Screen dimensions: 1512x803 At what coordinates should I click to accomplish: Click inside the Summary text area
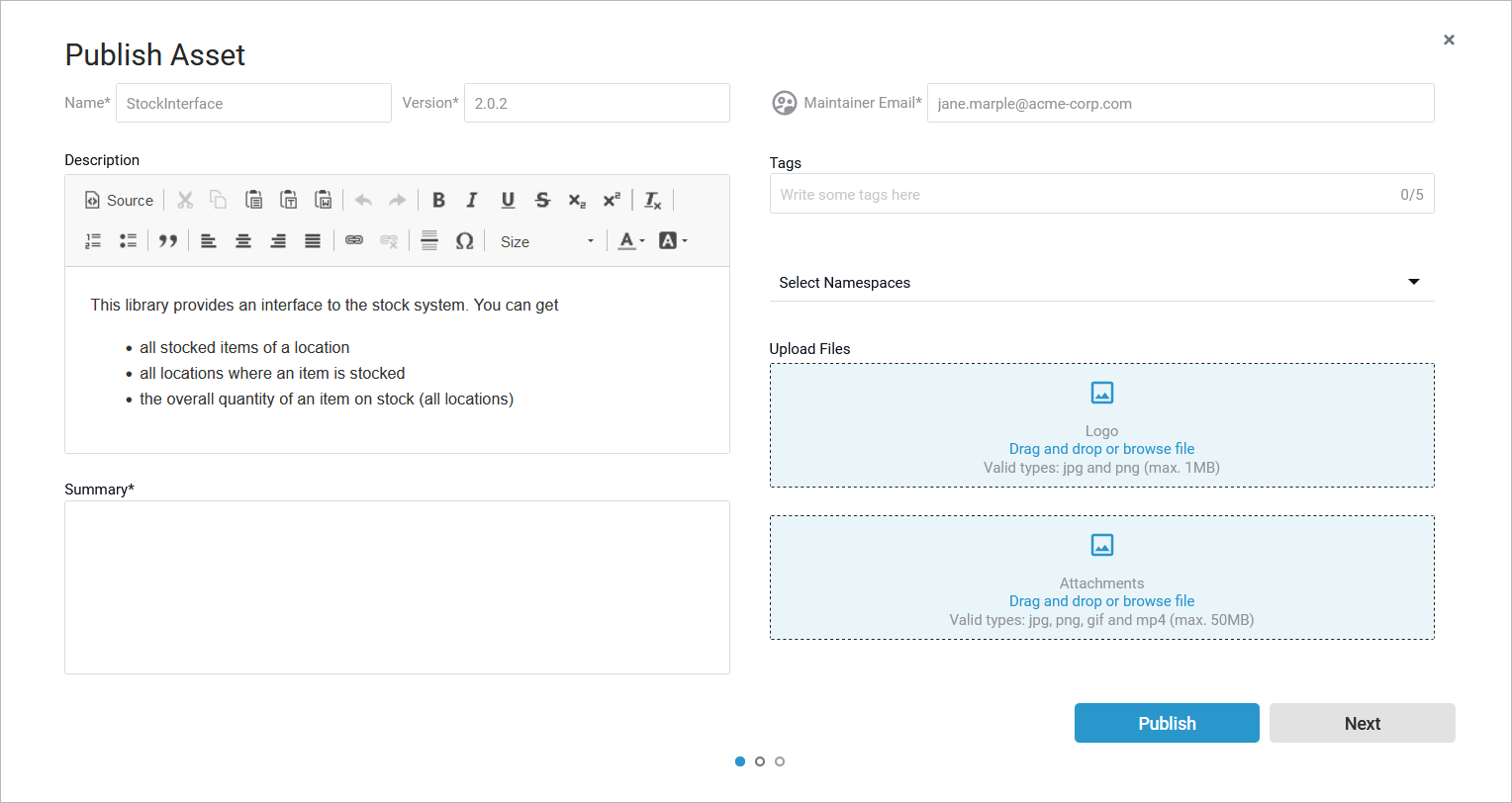click(x=397, y=587)
